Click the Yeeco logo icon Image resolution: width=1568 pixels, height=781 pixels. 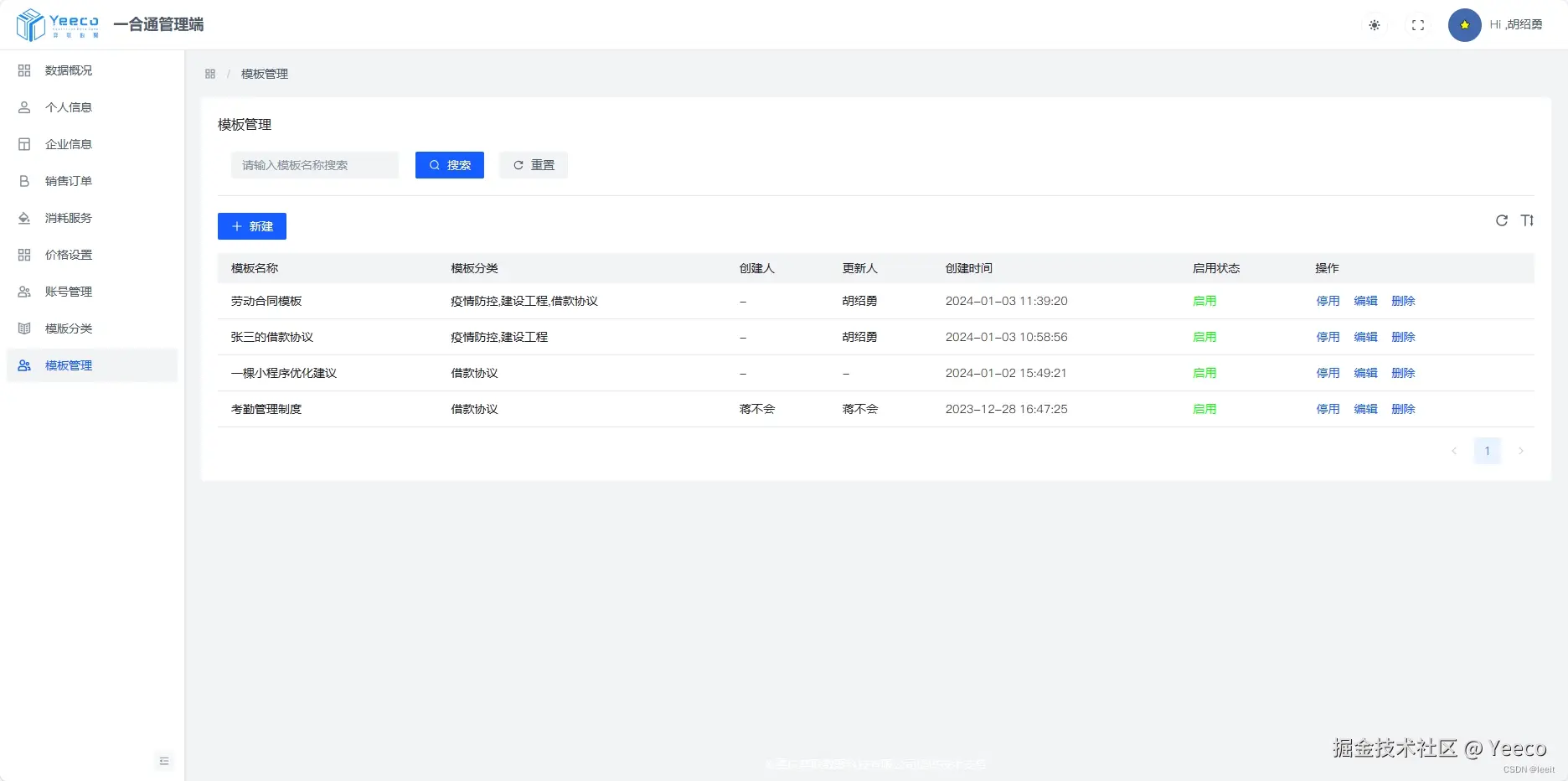[31, 24]
